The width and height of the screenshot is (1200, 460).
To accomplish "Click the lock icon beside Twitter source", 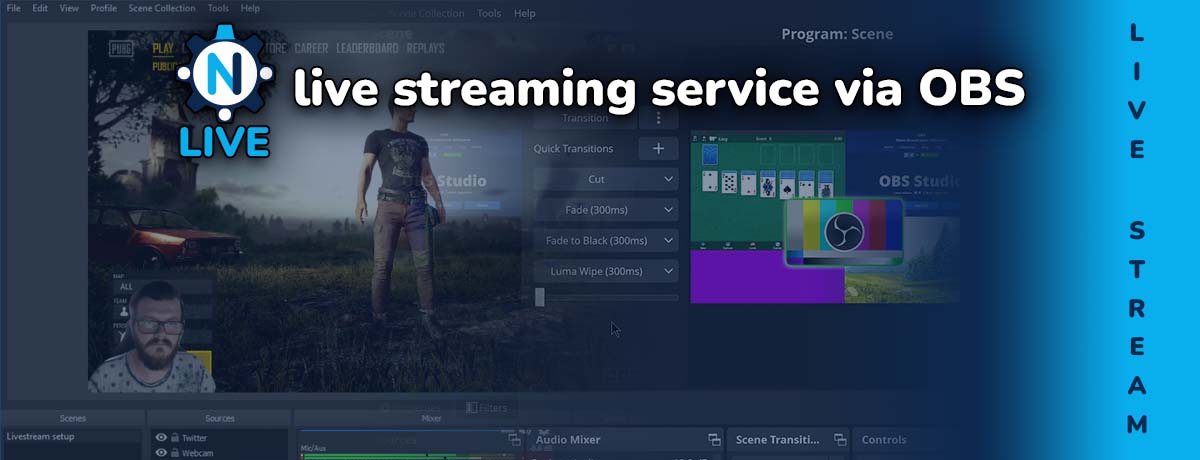I will 173,438.
